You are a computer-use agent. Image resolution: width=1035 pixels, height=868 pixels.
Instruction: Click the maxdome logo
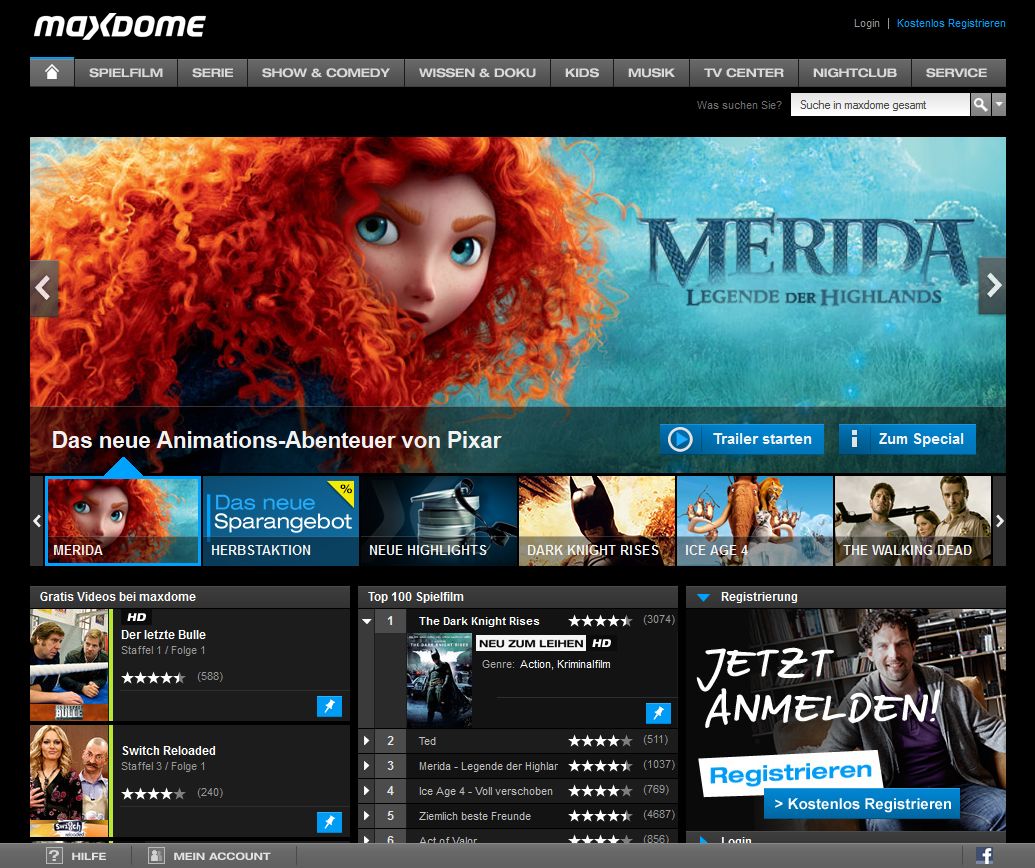pyautogui.click(x=119, y=26)
